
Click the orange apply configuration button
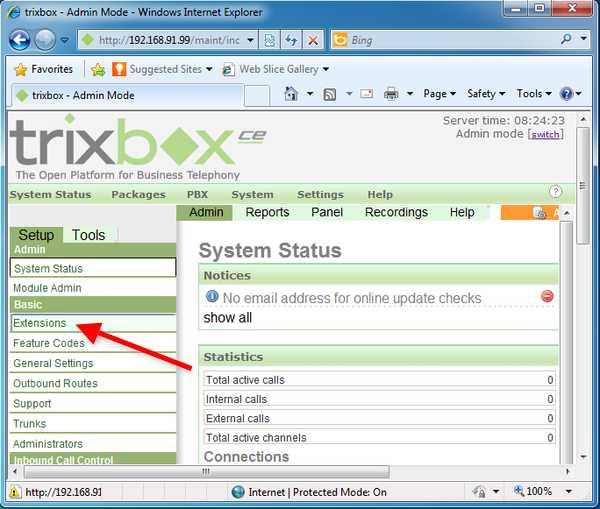click(x=530, y=212)
